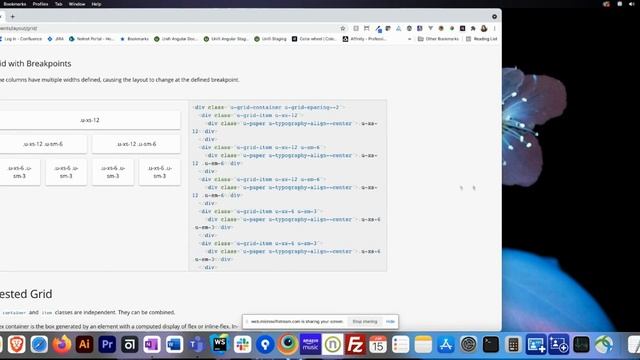Click Stop sharing in the screen-share banner

[364, 322]
